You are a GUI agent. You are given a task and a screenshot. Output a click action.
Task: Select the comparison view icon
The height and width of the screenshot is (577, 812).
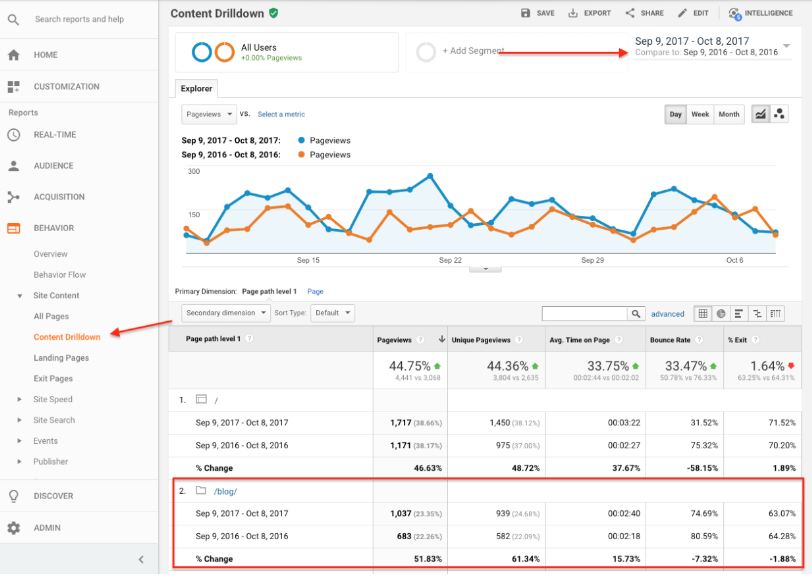click(757, 313)
